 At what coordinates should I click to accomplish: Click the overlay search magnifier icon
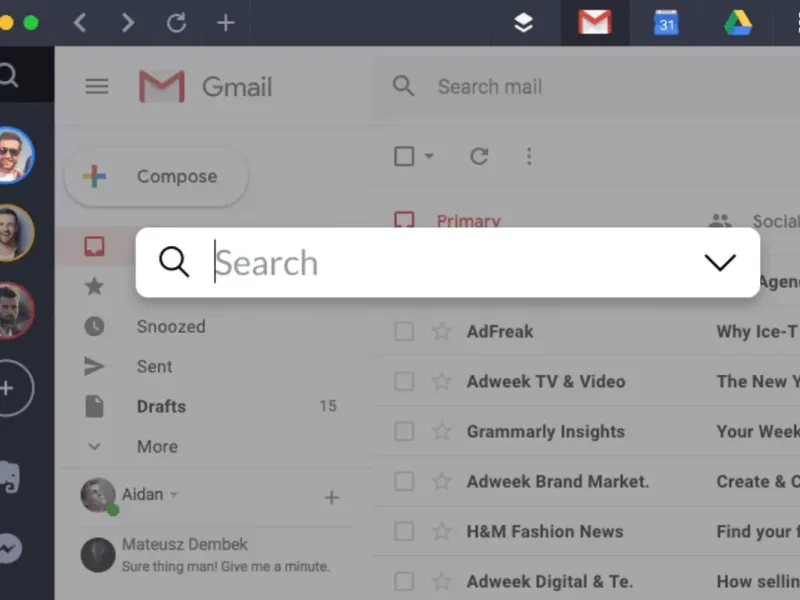click(174, 262)
